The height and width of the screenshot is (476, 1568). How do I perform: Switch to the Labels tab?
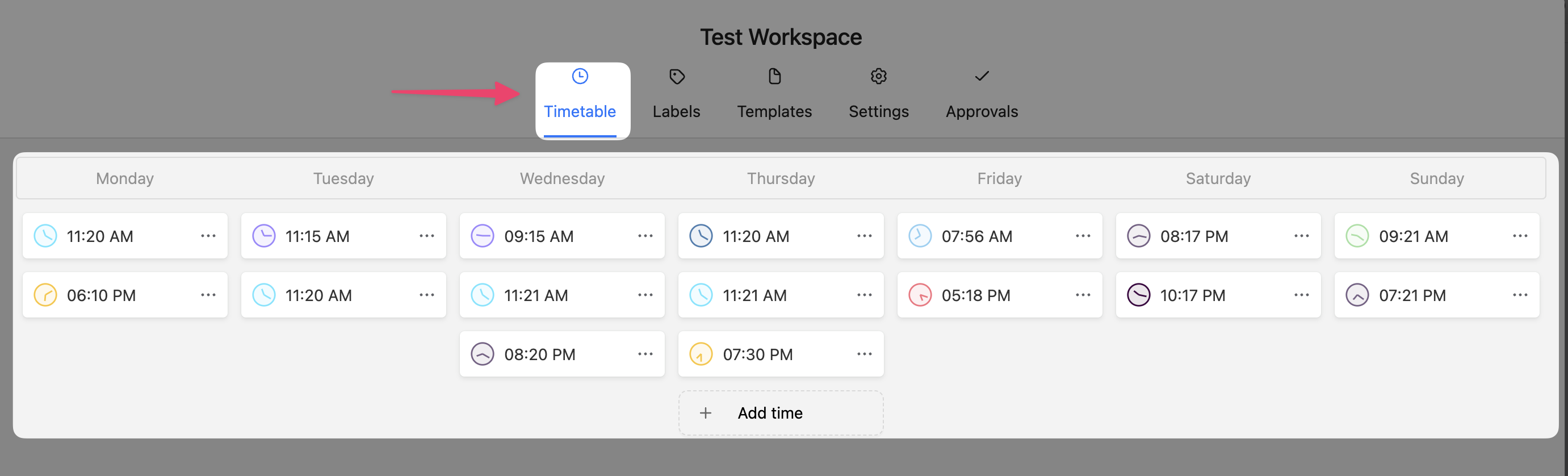pos(676,95)
